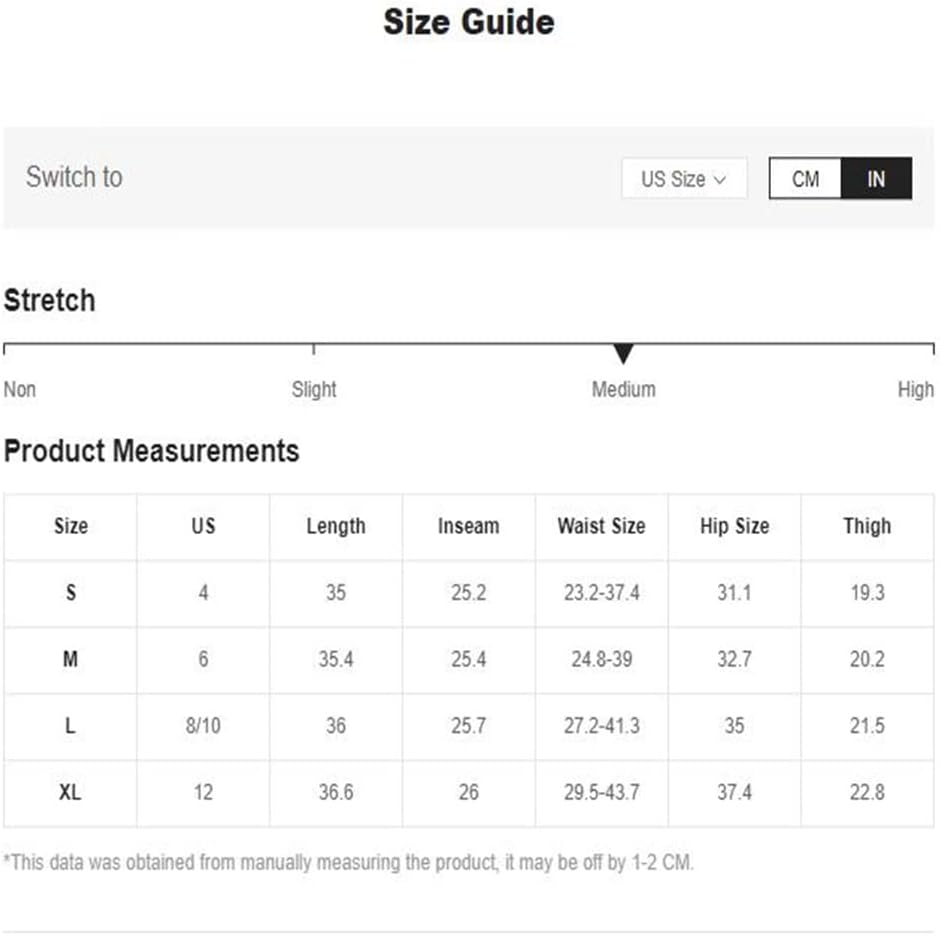Click the Switch to label
This screenshot has width=940, height=936.
click(x=74, y=177)
